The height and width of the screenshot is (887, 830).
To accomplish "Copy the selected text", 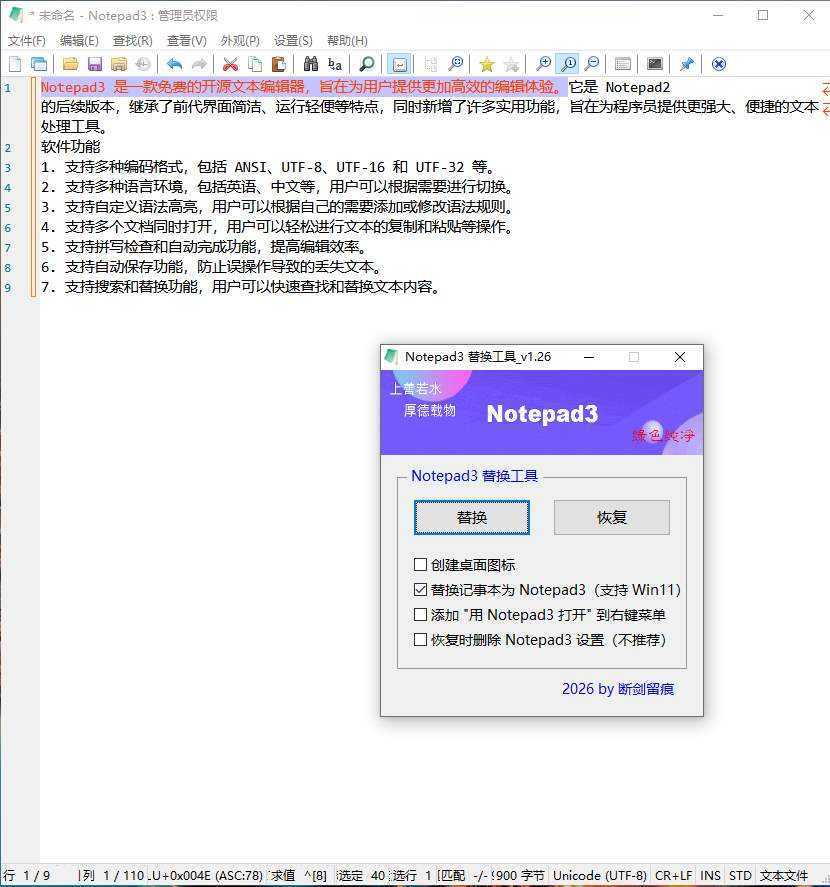I will click(255, 64).
